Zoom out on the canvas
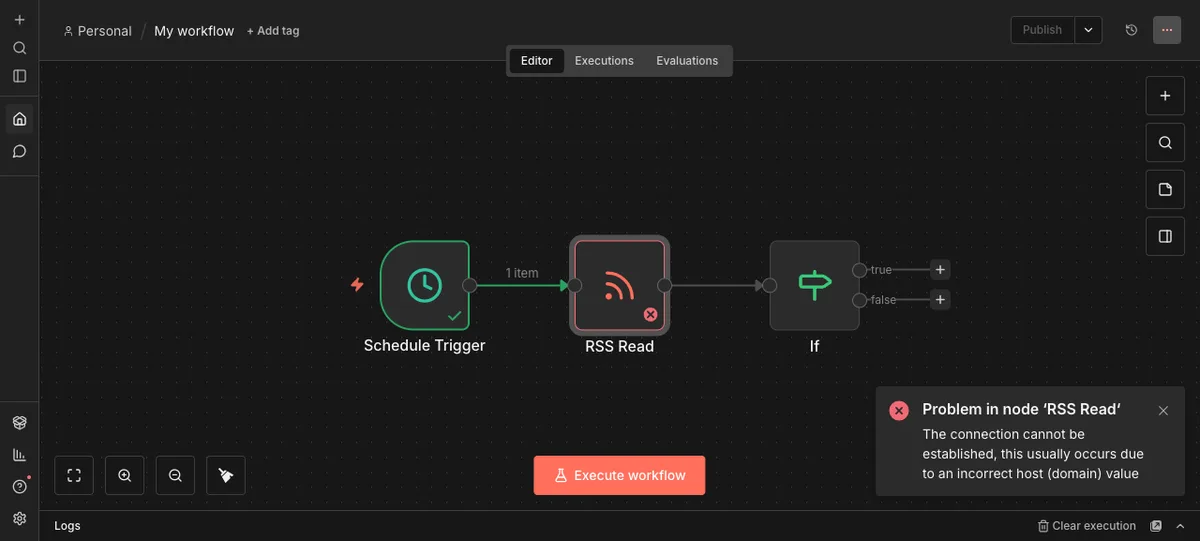 (x=175, y=476)
